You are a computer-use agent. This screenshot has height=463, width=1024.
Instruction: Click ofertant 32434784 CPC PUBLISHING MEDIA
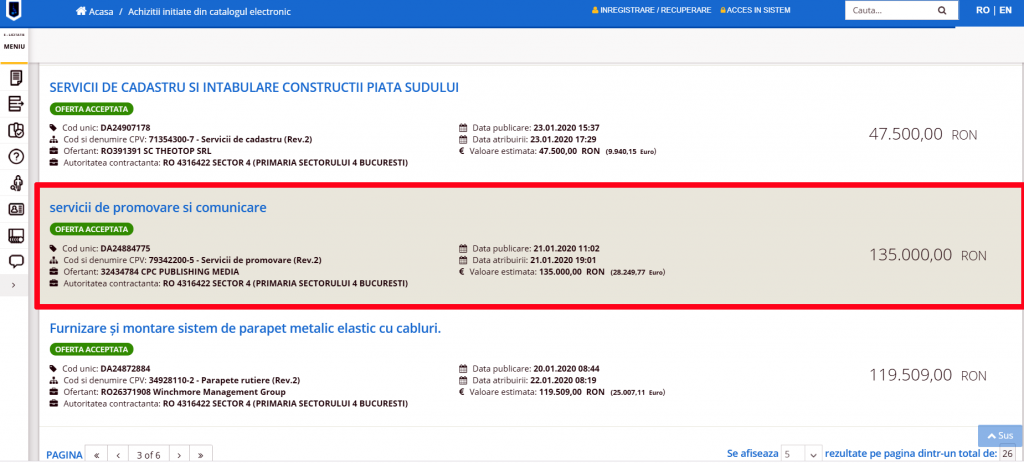pos(168,271)
